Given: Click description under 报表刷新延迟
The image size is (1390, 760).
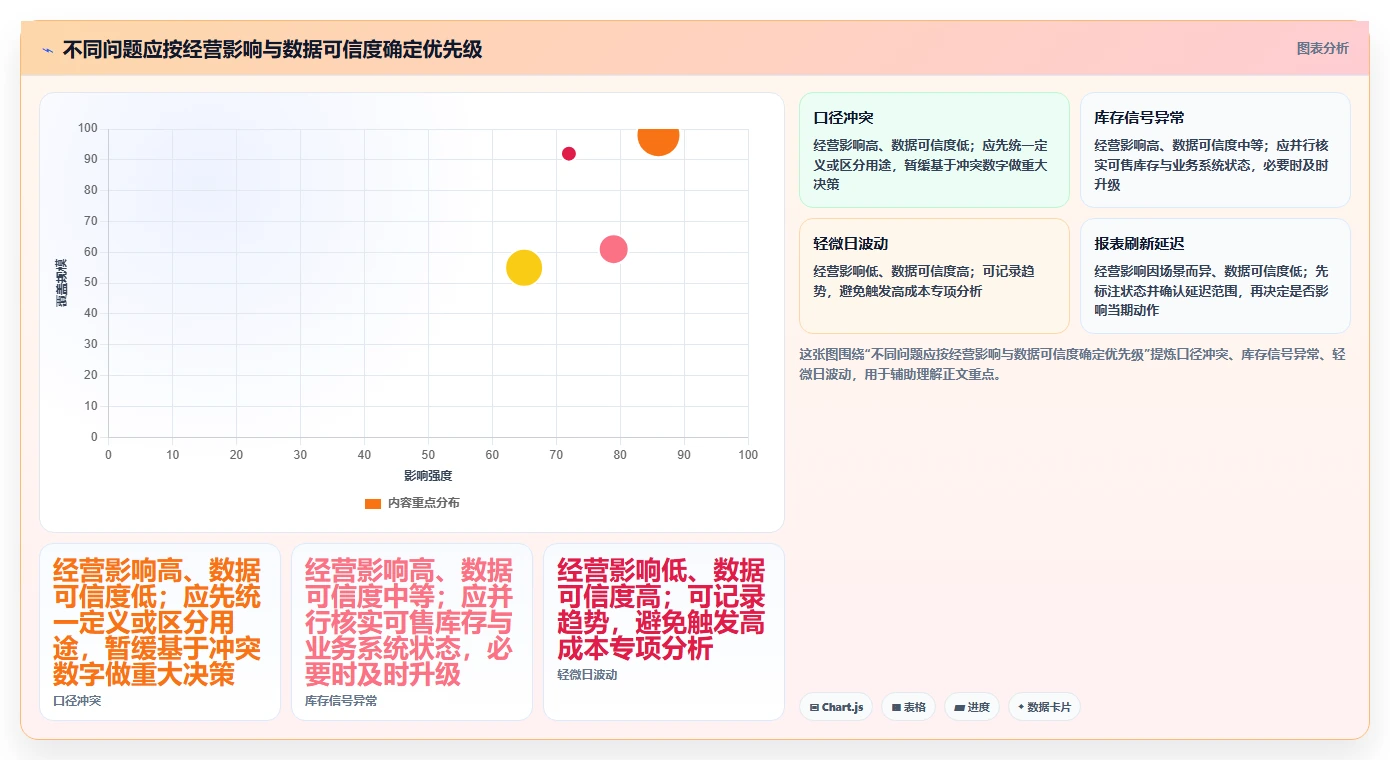Looking at the screenshot, I should pyautogui.click(x=1212, y=291).
